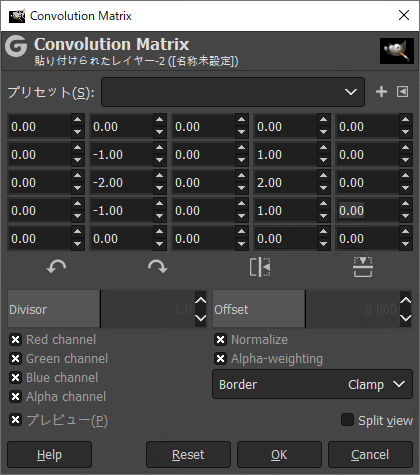Click the -2.00 matrix cell

(121, 182)
